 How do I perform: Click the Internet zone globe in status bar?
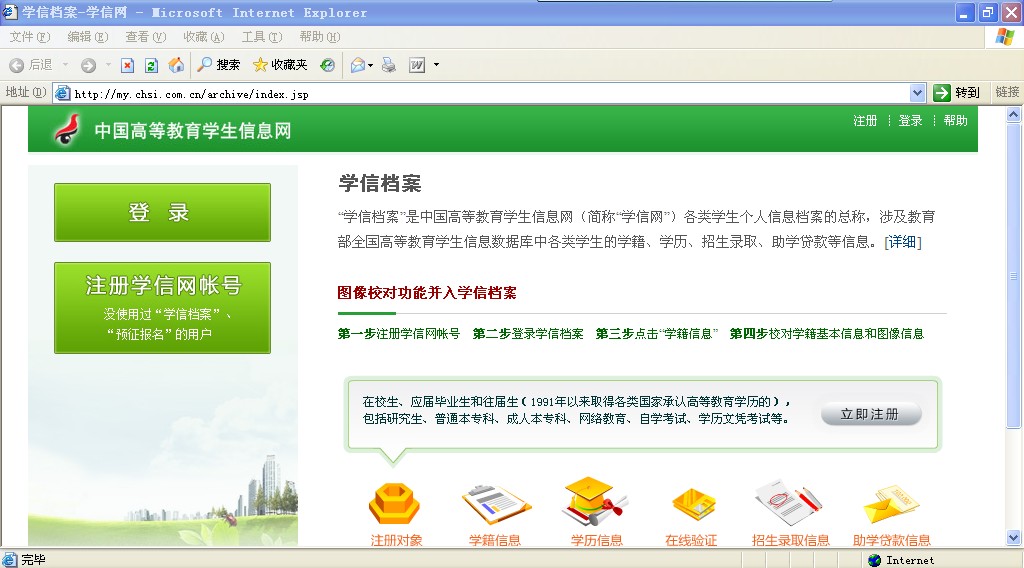[874, 560]
